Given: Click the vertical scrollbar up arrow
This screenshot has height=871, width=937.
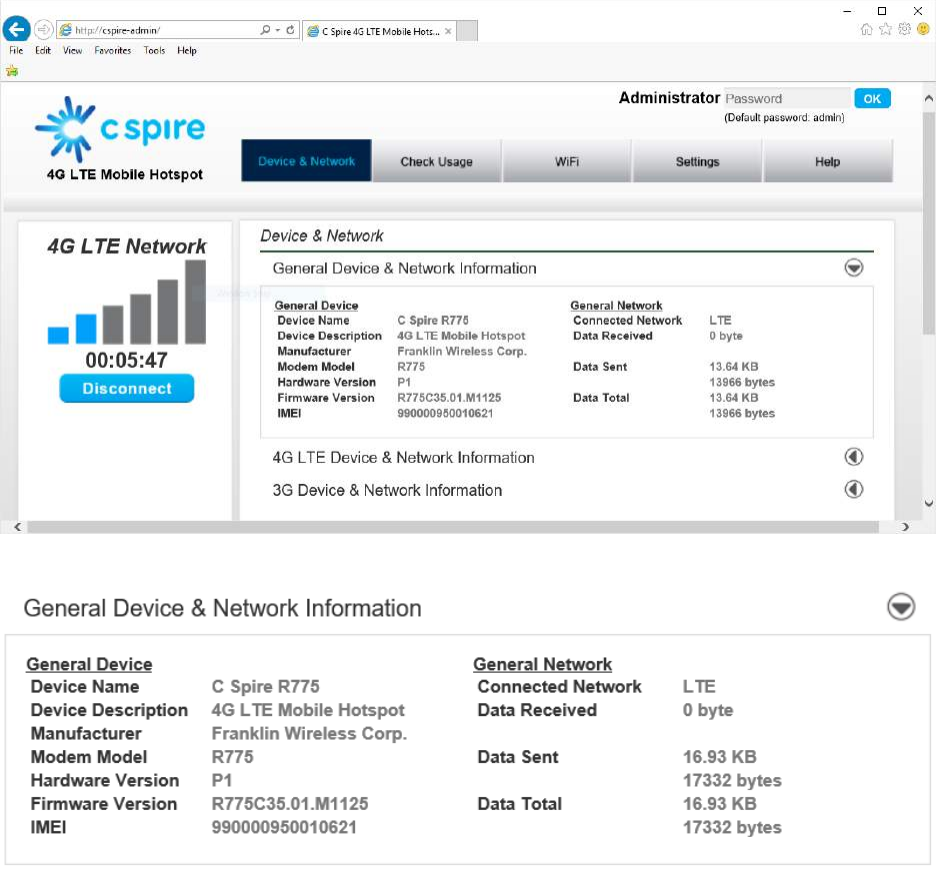Looking at the screenshot, I should point(929,98).
